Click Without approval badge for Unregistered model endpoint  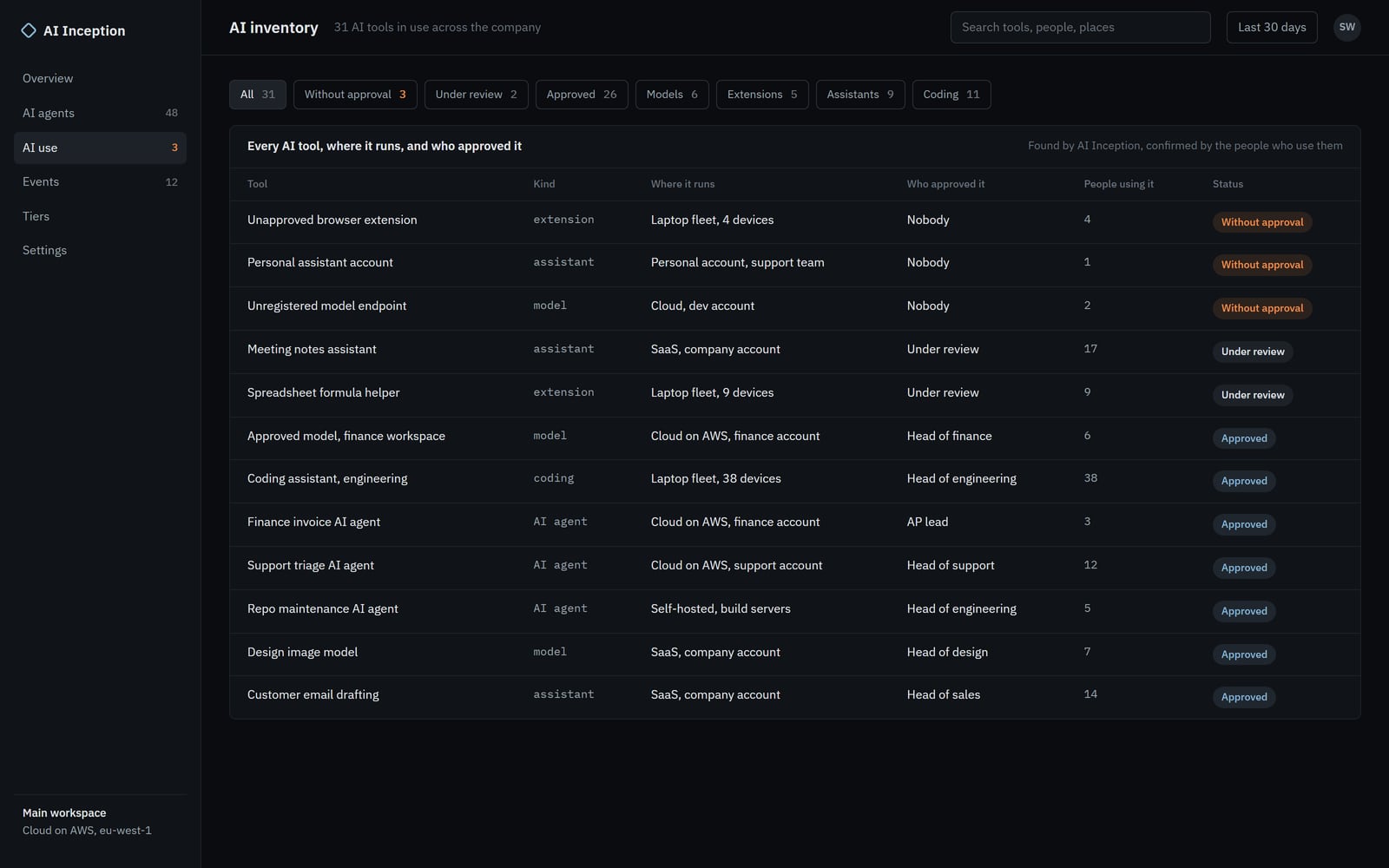(1262, 308)
